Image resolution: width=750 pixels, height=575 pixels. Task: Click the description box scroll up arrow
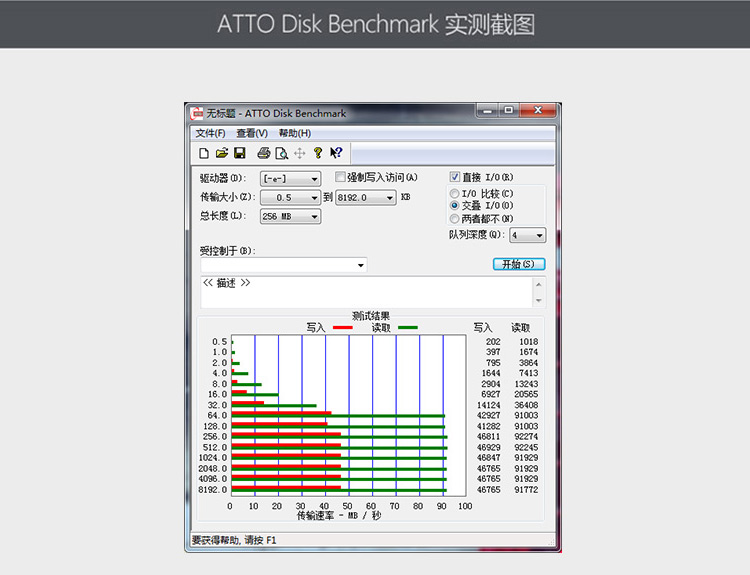pyautogui.click(x=539, y=285)
